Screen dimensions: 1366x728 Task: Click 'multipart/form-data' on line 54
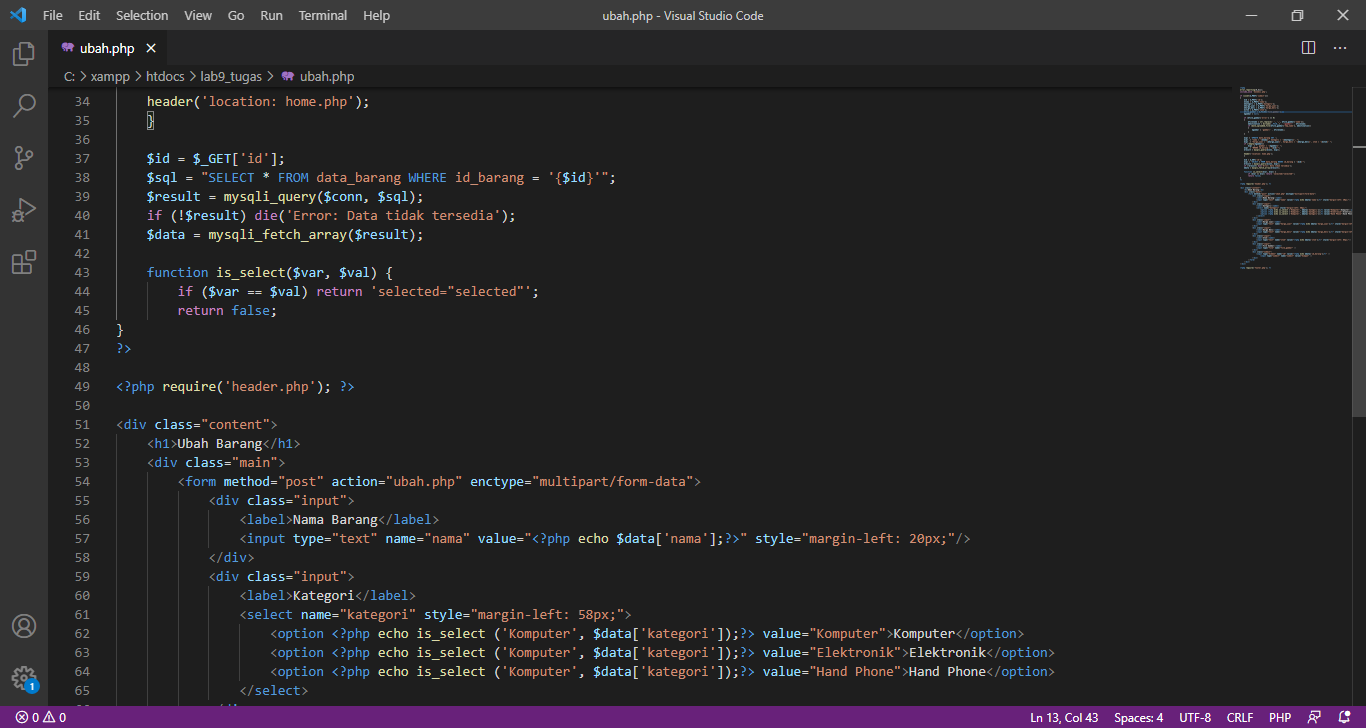tap(612, 481)
